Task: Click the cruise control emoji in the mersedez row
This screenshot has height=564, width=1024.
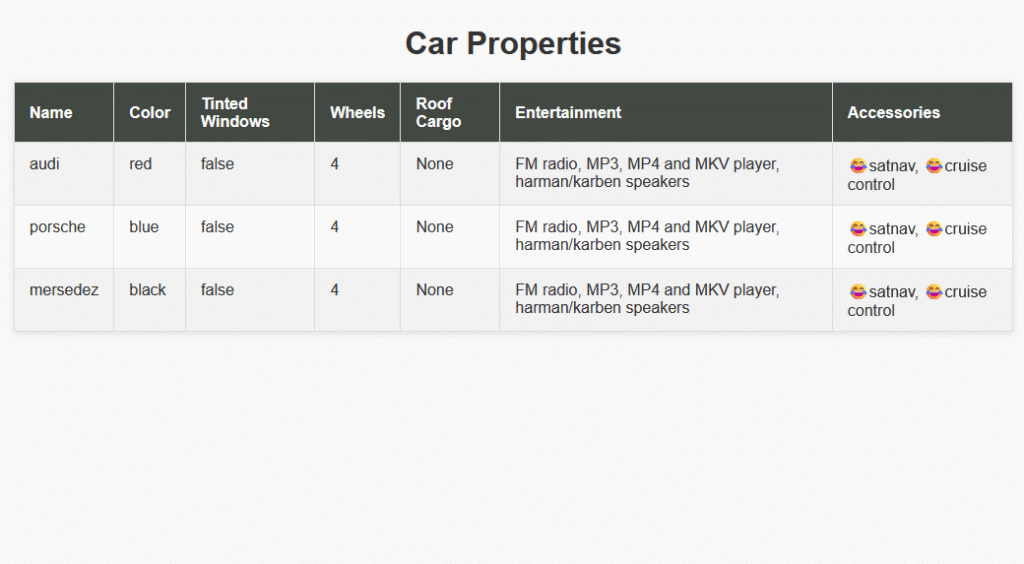Action: click(x=934, y=292)
